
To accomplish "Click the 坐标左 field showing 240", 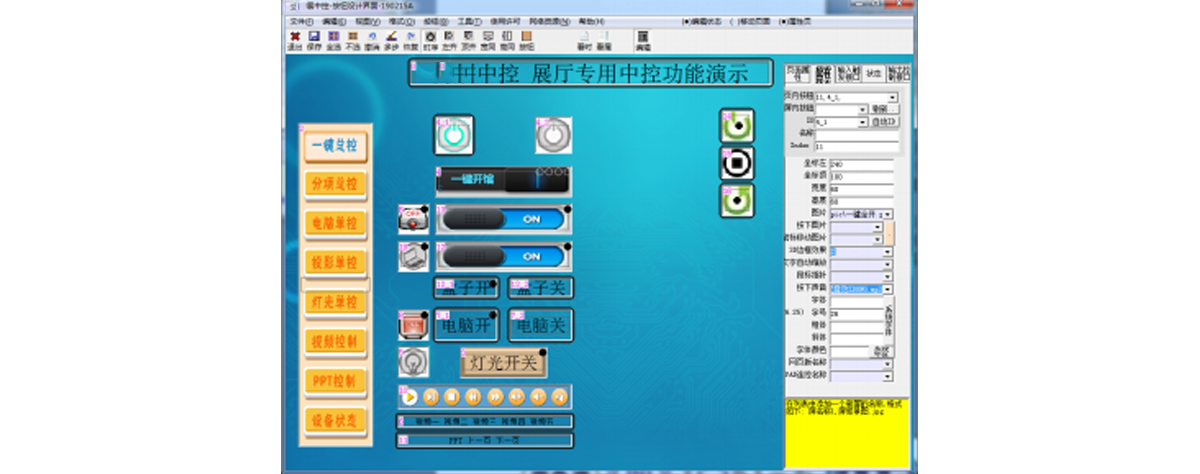I will click(861, 164).
